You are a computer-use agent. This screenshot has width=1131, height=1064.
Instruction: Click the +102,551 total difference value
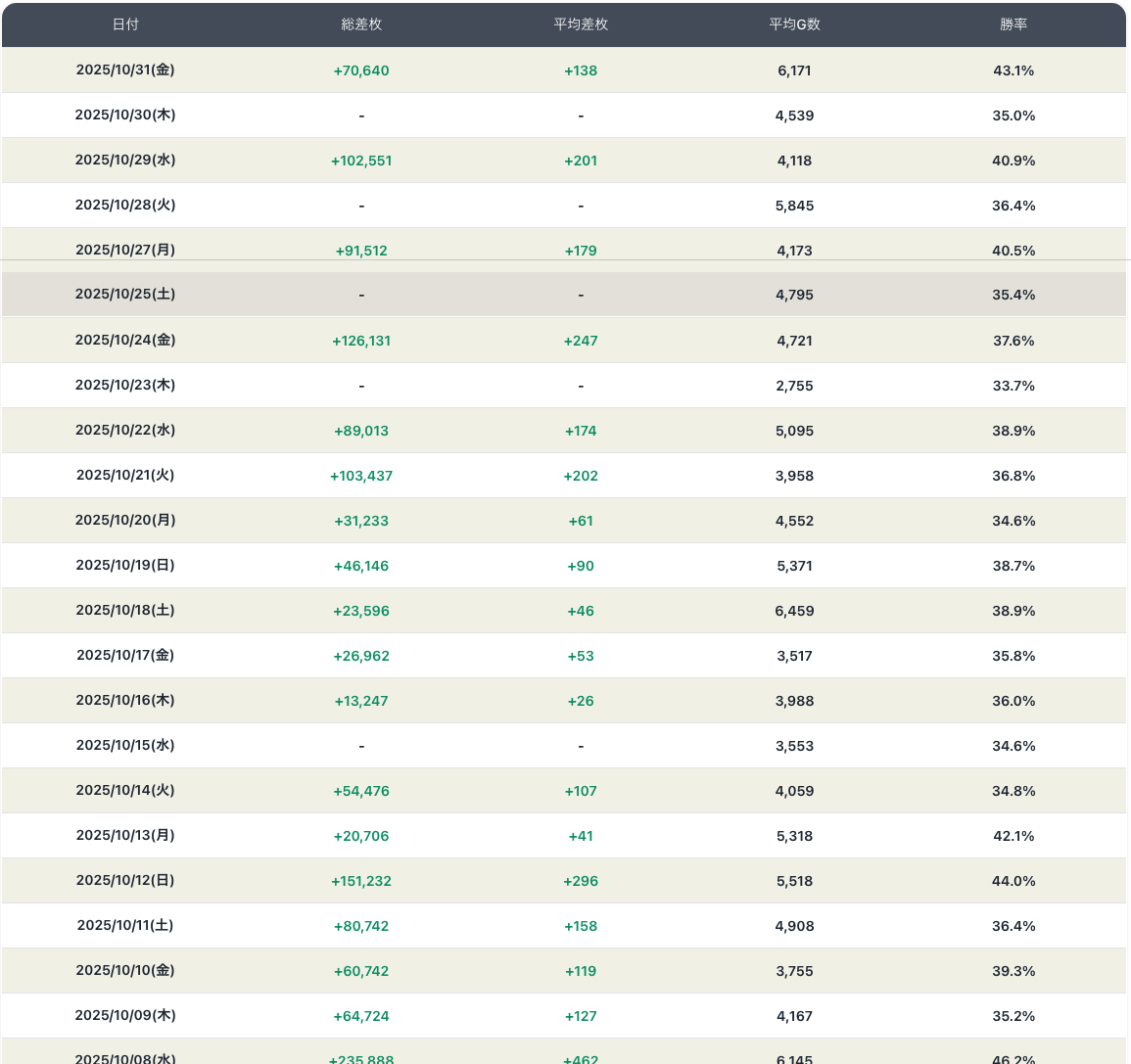click(x=361, y=161)
